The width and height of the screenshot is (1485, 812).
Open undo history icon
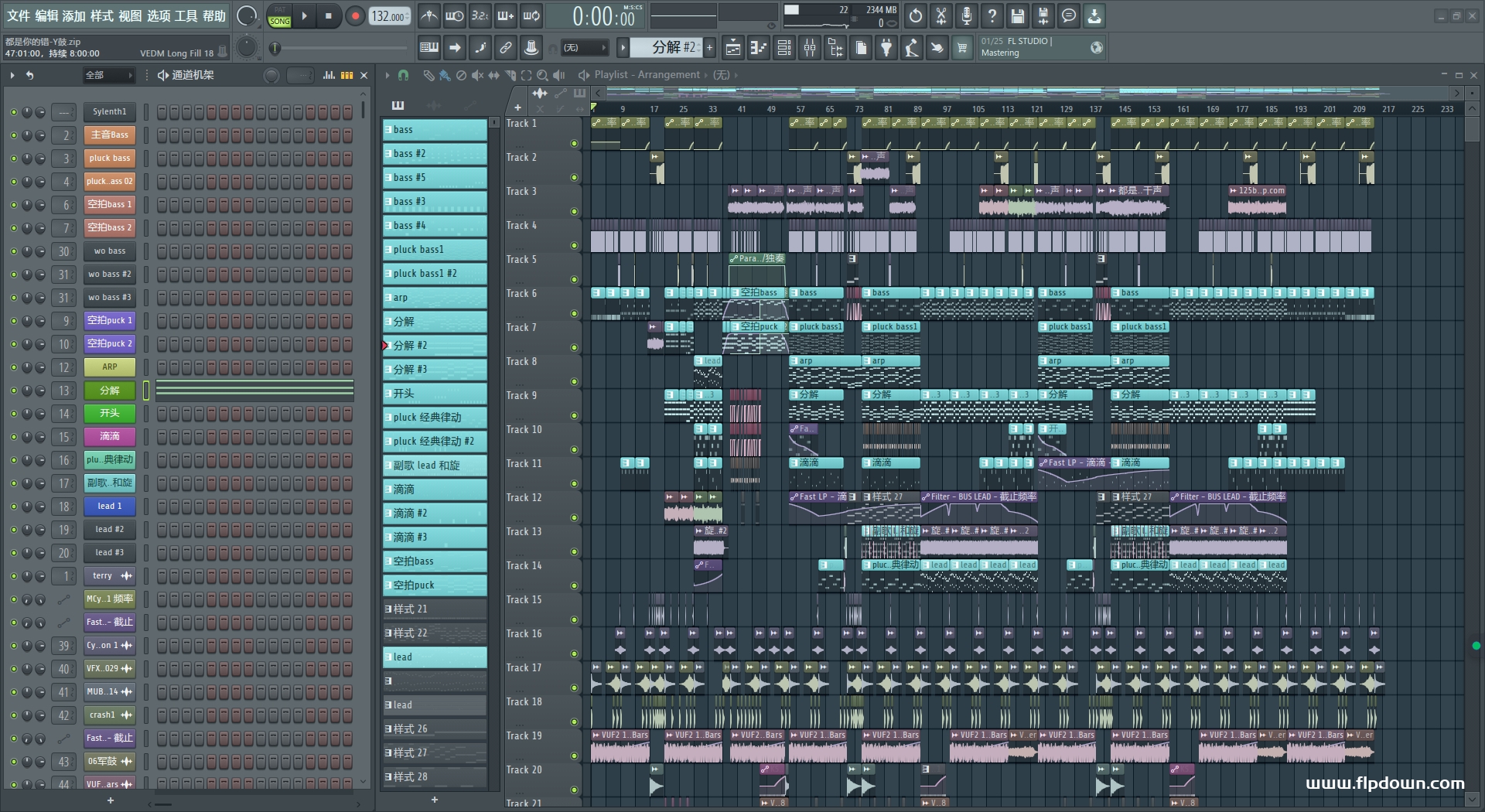[916, 15]
